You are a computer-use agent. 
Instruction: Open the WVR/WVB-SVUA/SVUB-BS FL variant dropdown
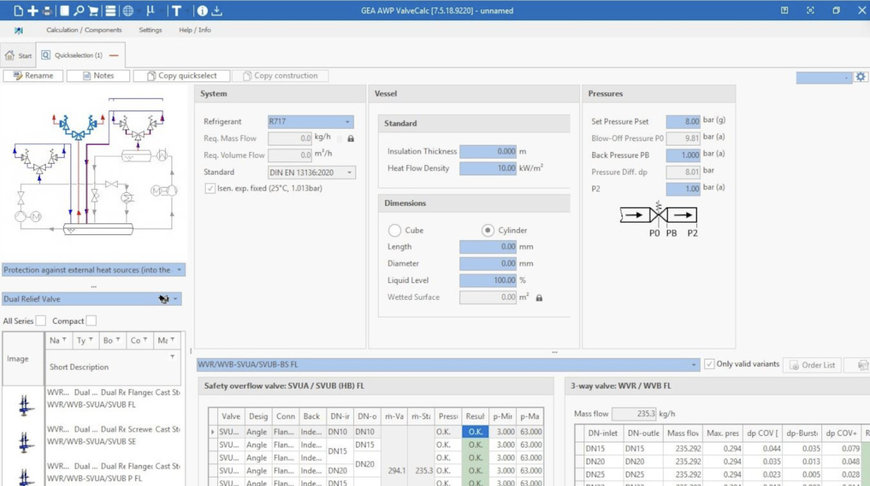tap(448, 364)
